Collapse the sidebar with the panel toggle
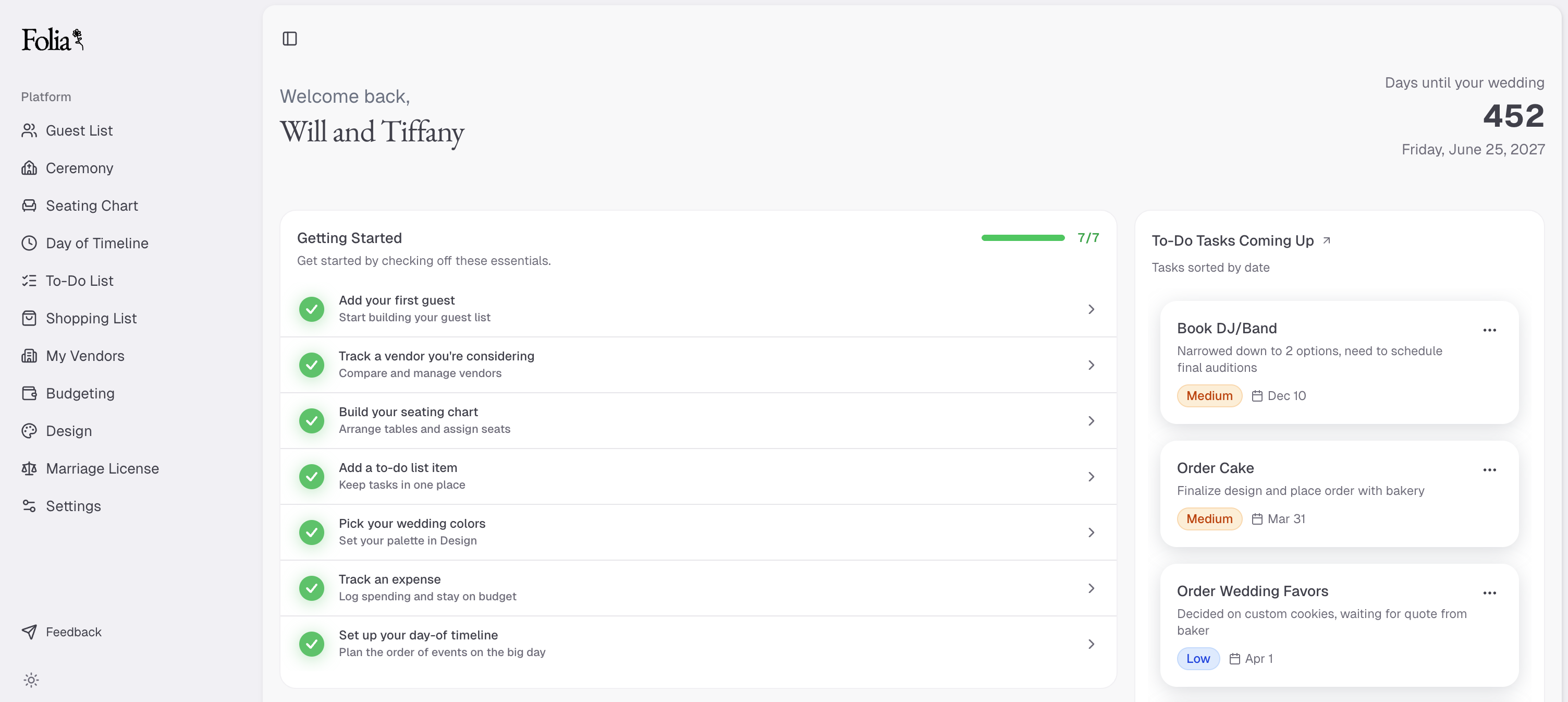 [x=290, y=39]
